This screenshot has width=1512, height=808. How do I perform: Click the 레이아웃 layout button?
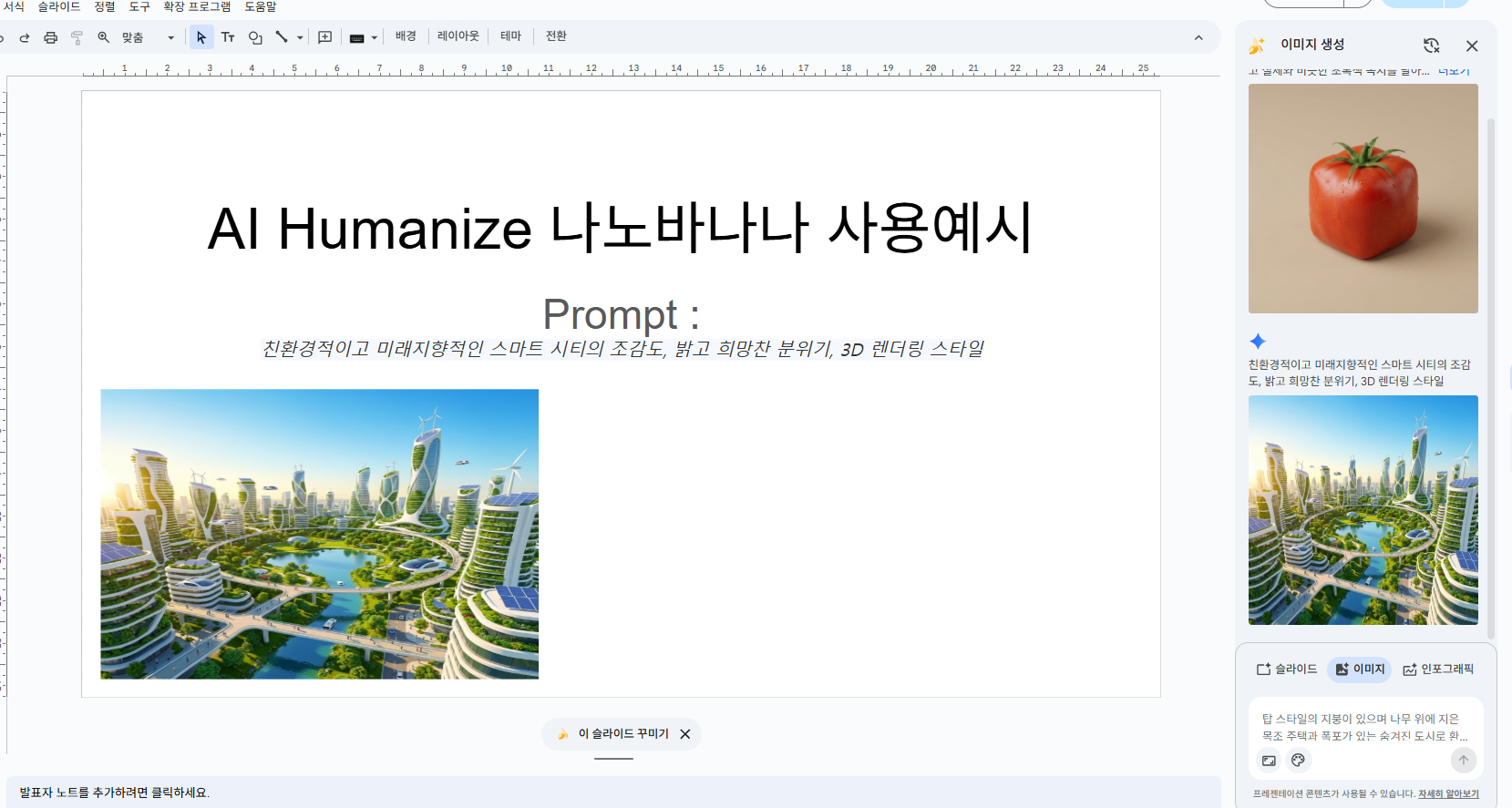click(458, 36)
